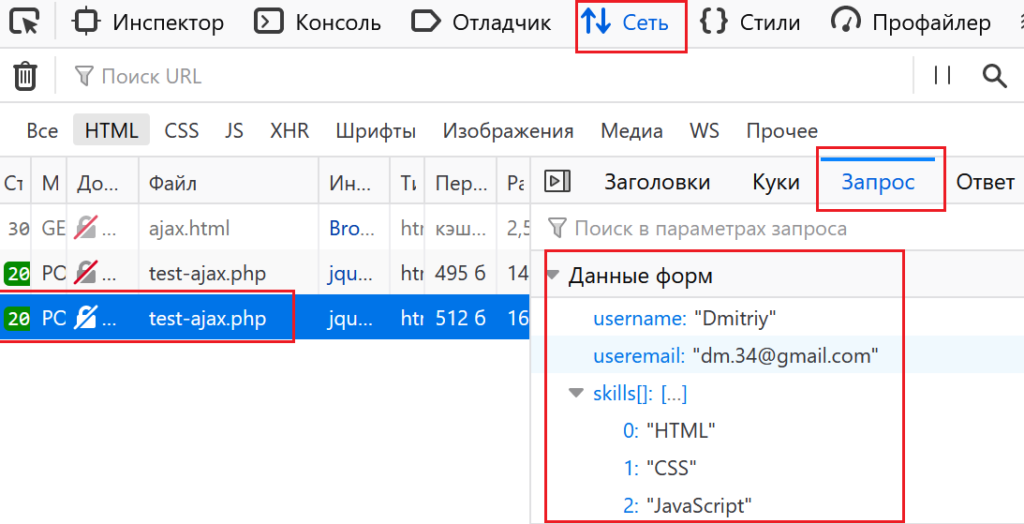Collapse the skills[] array node

576,394
